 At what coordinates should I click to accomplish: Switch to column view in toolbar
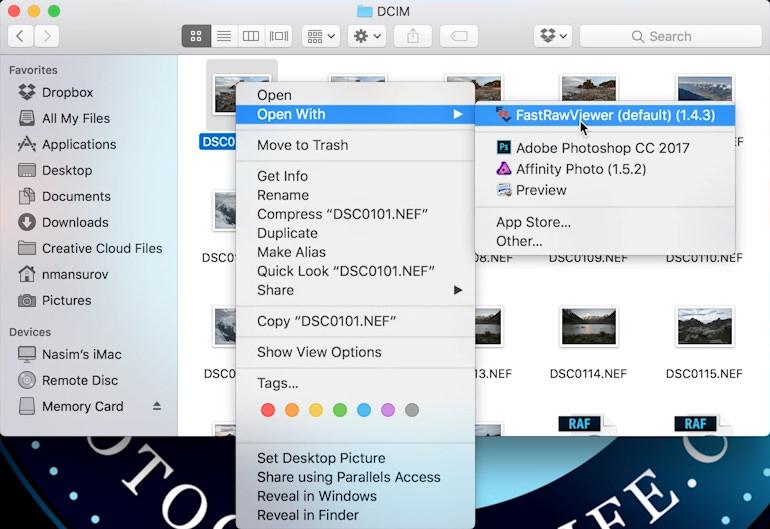tap(251, 36)
